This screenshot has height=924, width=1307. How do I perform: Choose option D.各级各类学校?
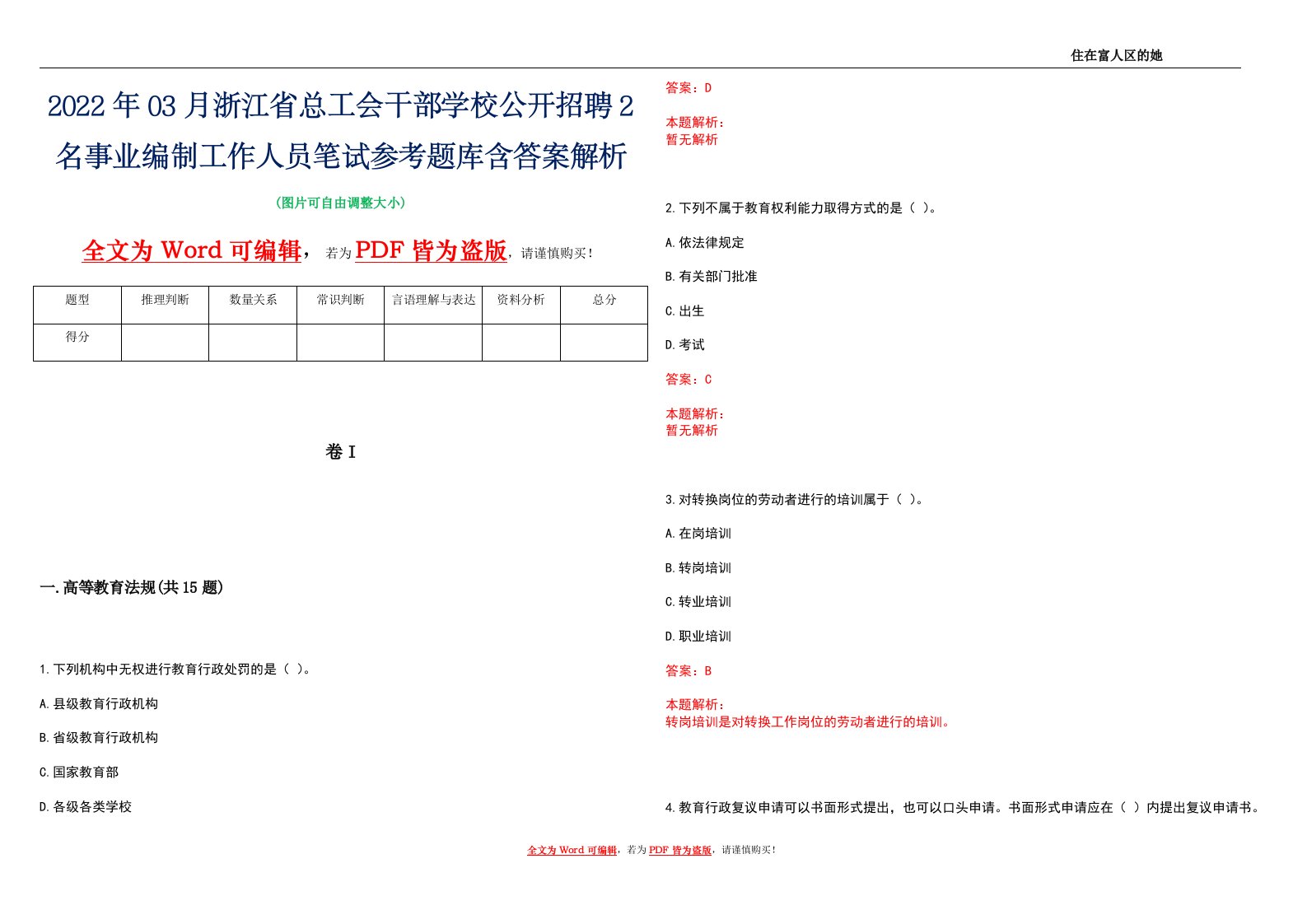pos(86,807)
